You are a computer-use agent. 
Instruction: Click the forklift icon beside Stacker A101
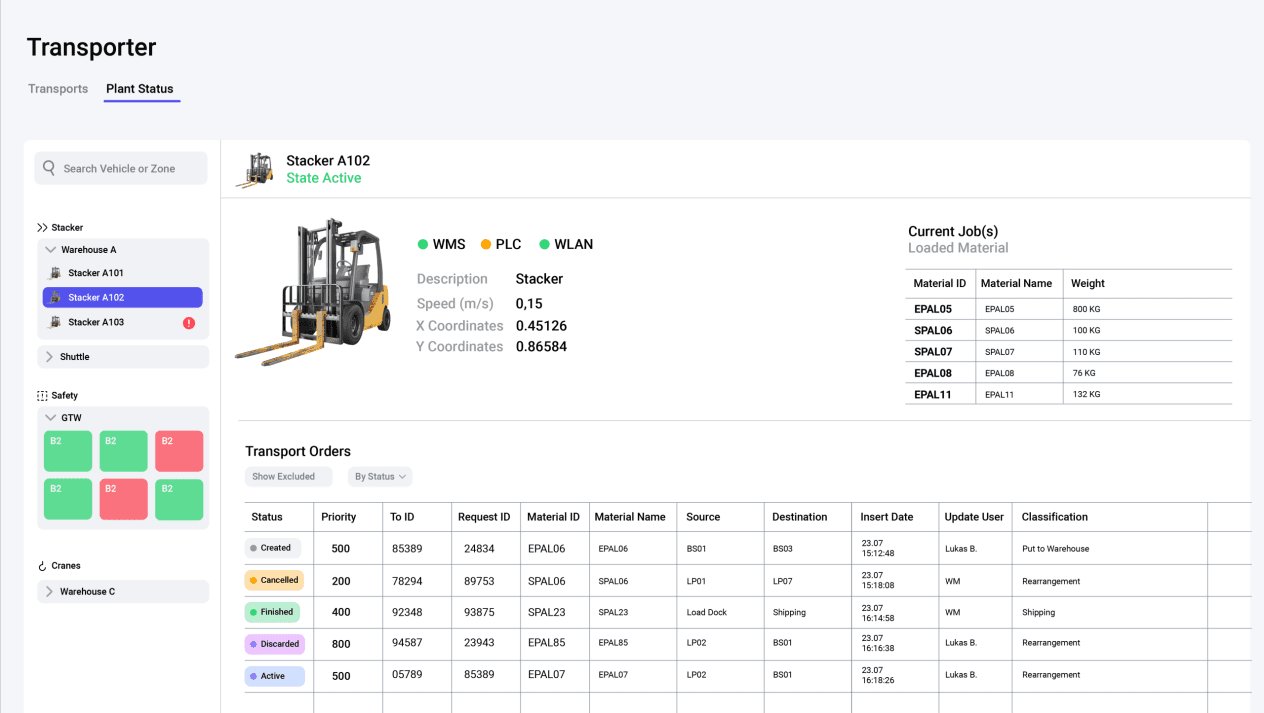pyautogui.click(x=55, y=273)
